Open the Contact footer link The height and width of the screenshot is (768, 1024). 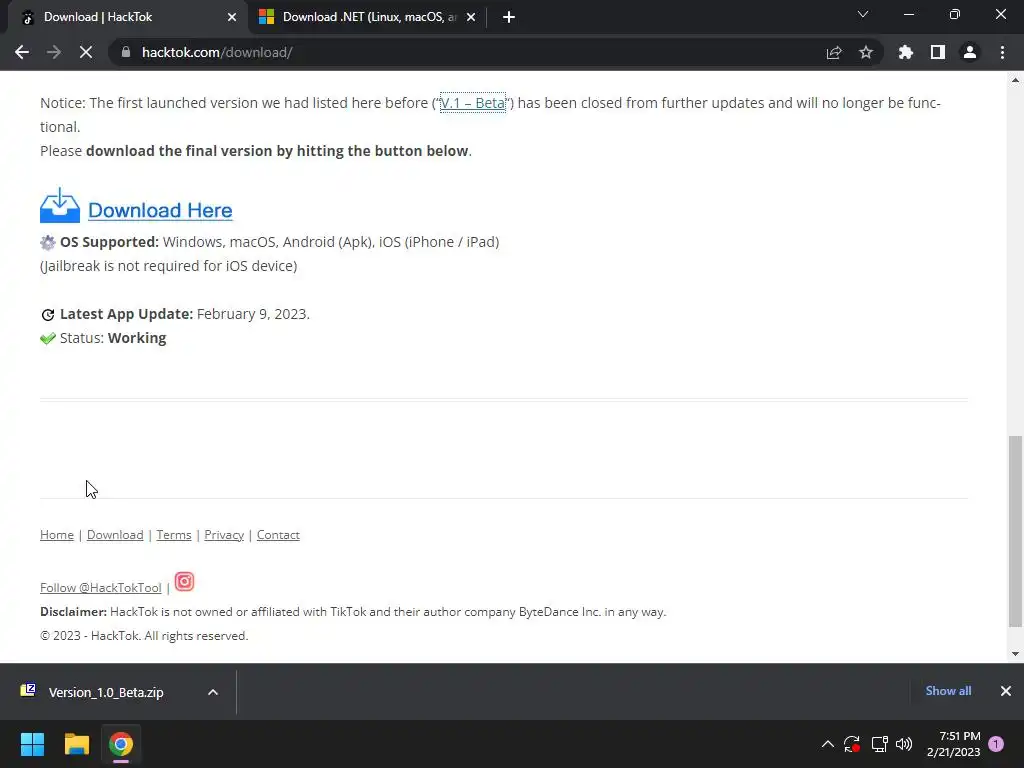coord(278,535)
